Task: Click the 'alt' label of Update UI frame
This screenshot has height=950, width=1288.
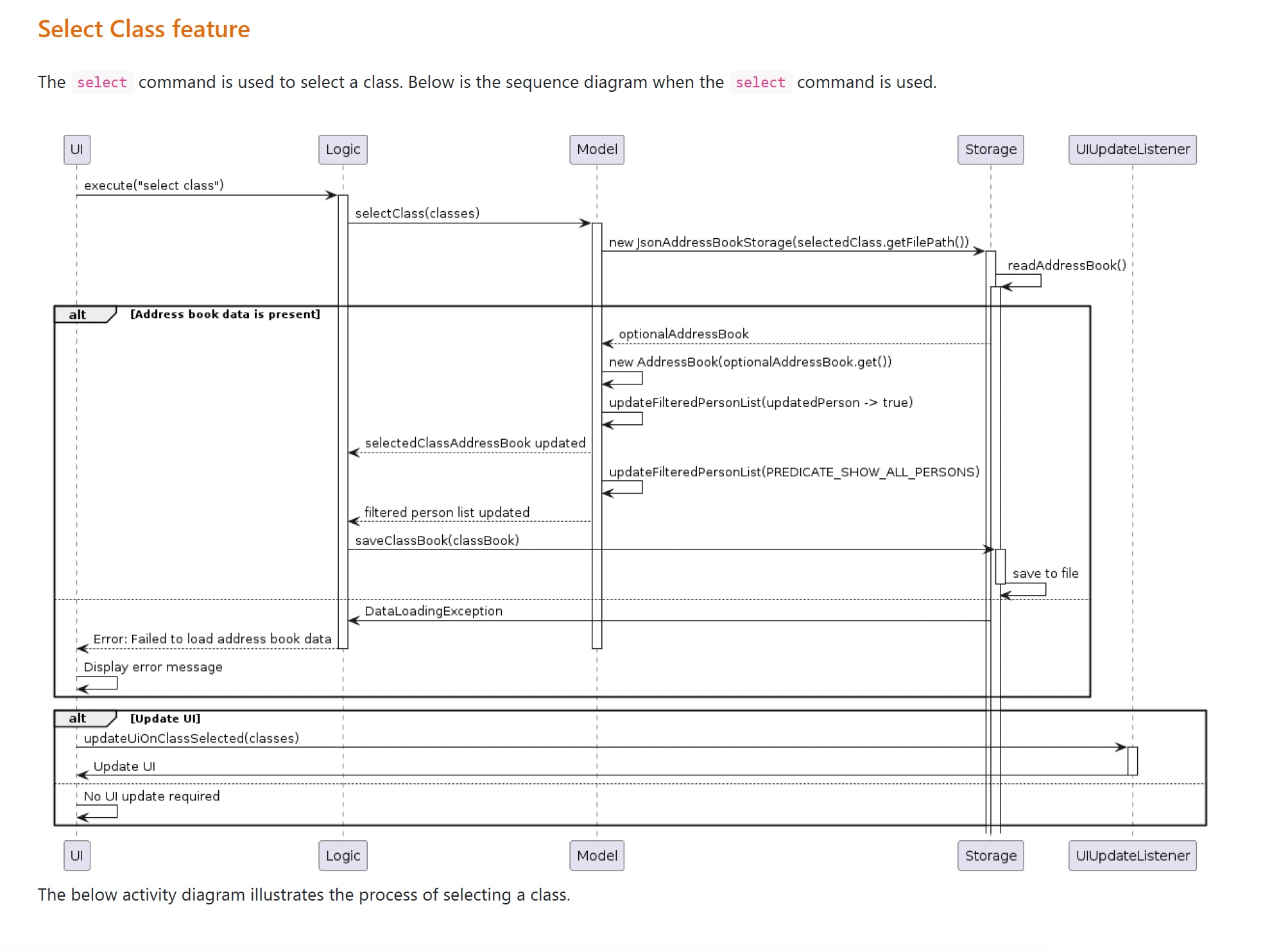Action: click(78, 718)
